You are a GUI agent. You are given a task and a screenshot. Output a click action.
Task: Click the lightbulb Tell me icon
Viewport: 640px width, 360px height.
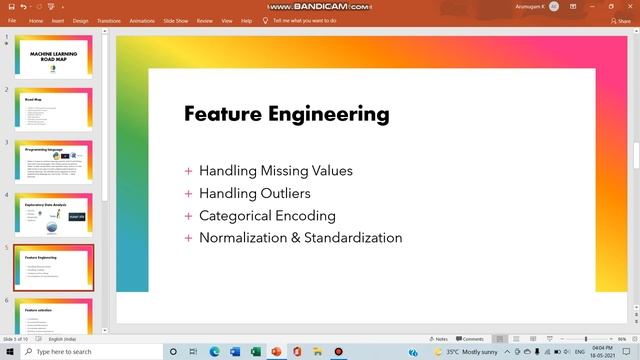[x=265, y=20]
